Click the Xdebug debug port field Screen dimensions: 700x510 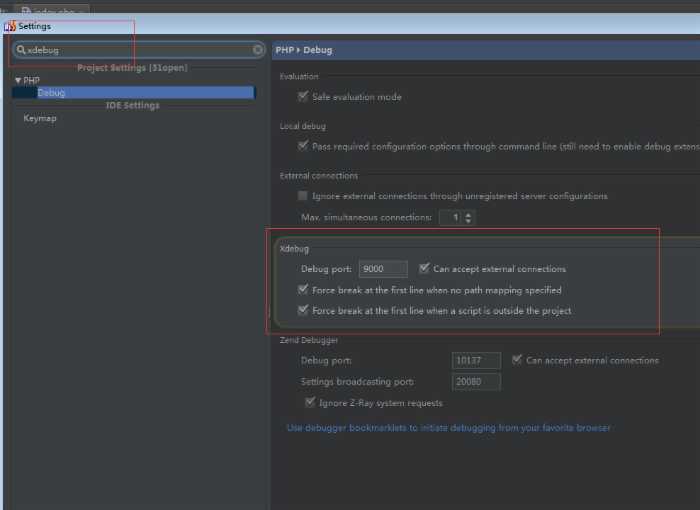(383, 269)
